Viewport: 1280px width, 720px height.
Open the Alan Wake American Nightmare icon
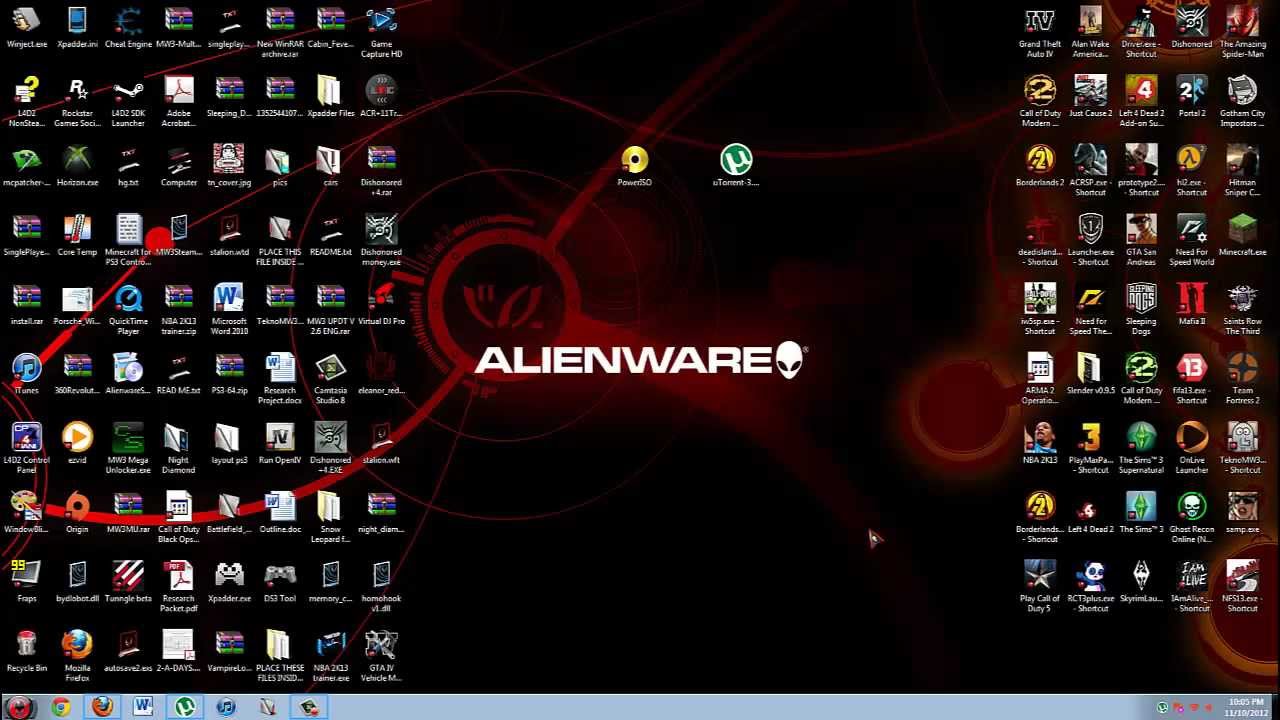1090,32
